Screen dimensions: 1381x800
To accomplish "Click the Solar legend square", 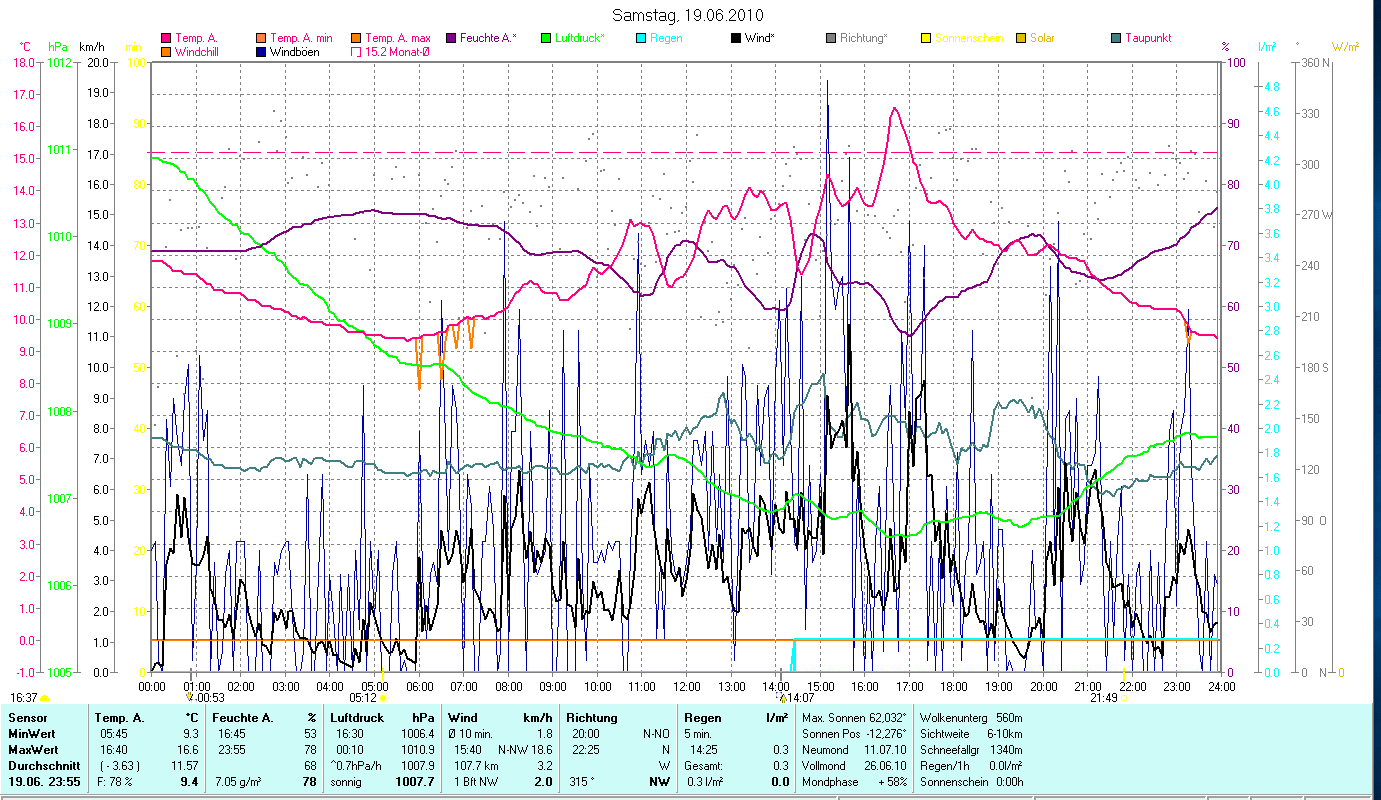I will [x=1021, y=38].
